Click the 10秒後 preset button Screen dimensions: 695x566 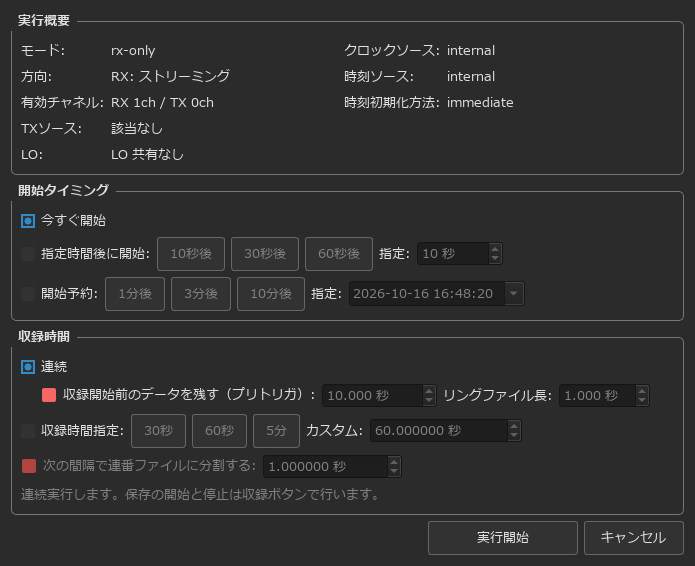[x=191, y=254]
